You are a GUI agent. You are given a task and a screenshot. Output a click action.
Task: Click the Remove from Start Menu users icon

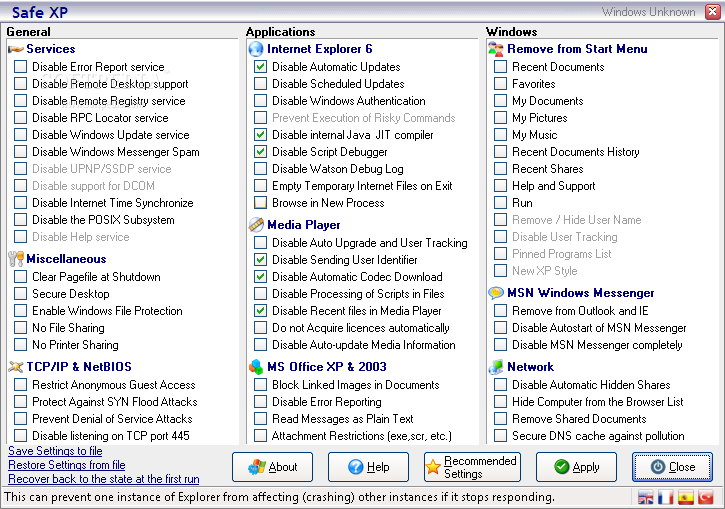[x=496, y=49]
